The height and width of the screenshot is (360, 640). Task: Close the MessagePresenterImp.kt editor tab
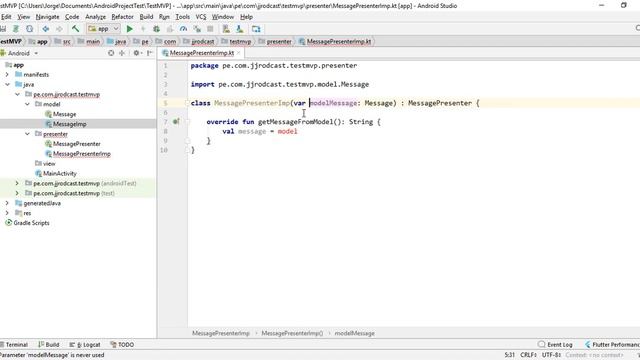tap(239, 53)
